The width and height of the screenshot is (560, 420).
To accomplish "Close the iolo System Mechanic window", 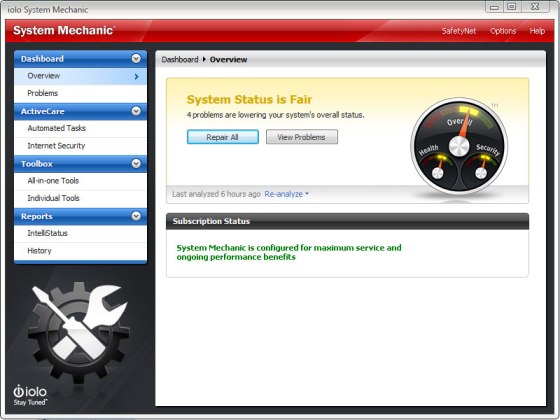I will click(x=535, y=7).
